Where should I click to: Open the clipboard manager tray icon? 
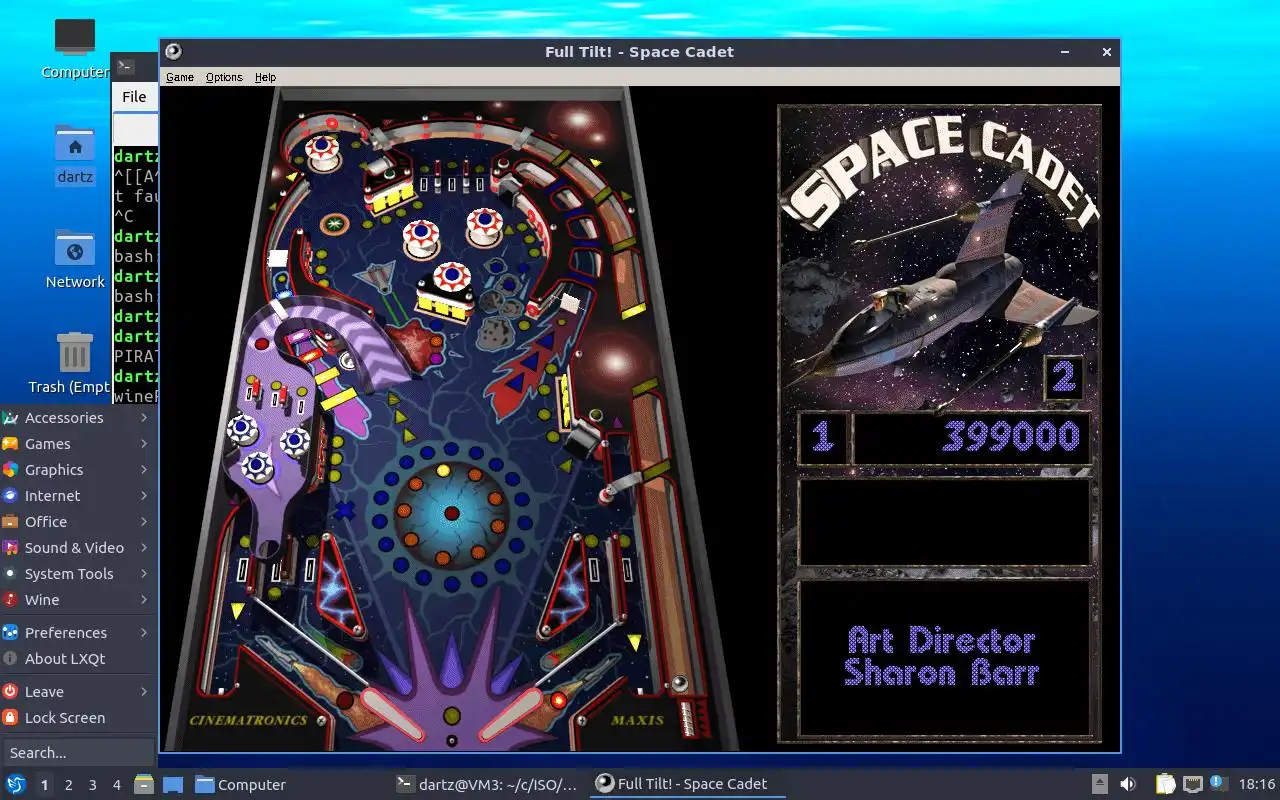1165,785
